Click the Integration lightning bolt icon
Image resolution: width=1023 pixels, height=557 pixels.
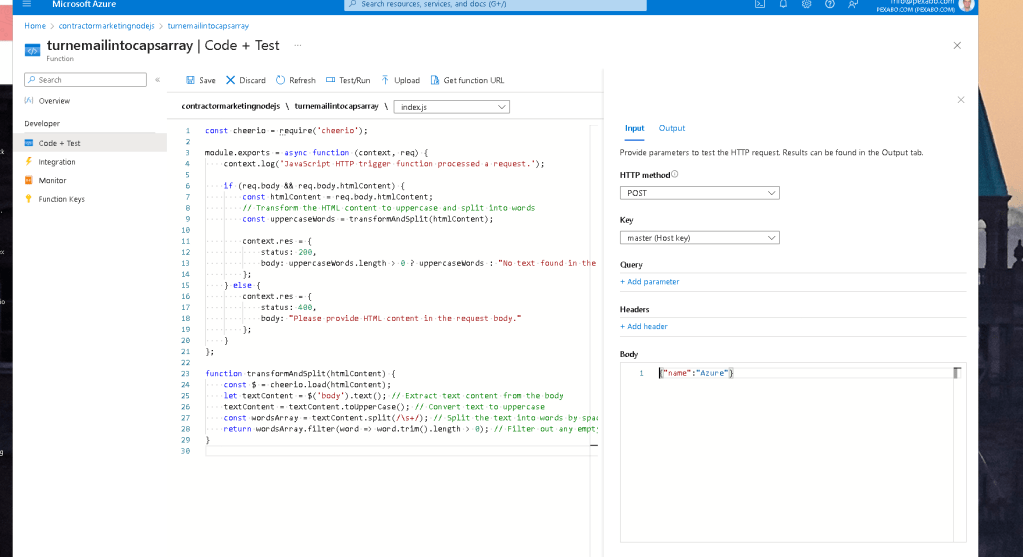click(x=29, y=161)
